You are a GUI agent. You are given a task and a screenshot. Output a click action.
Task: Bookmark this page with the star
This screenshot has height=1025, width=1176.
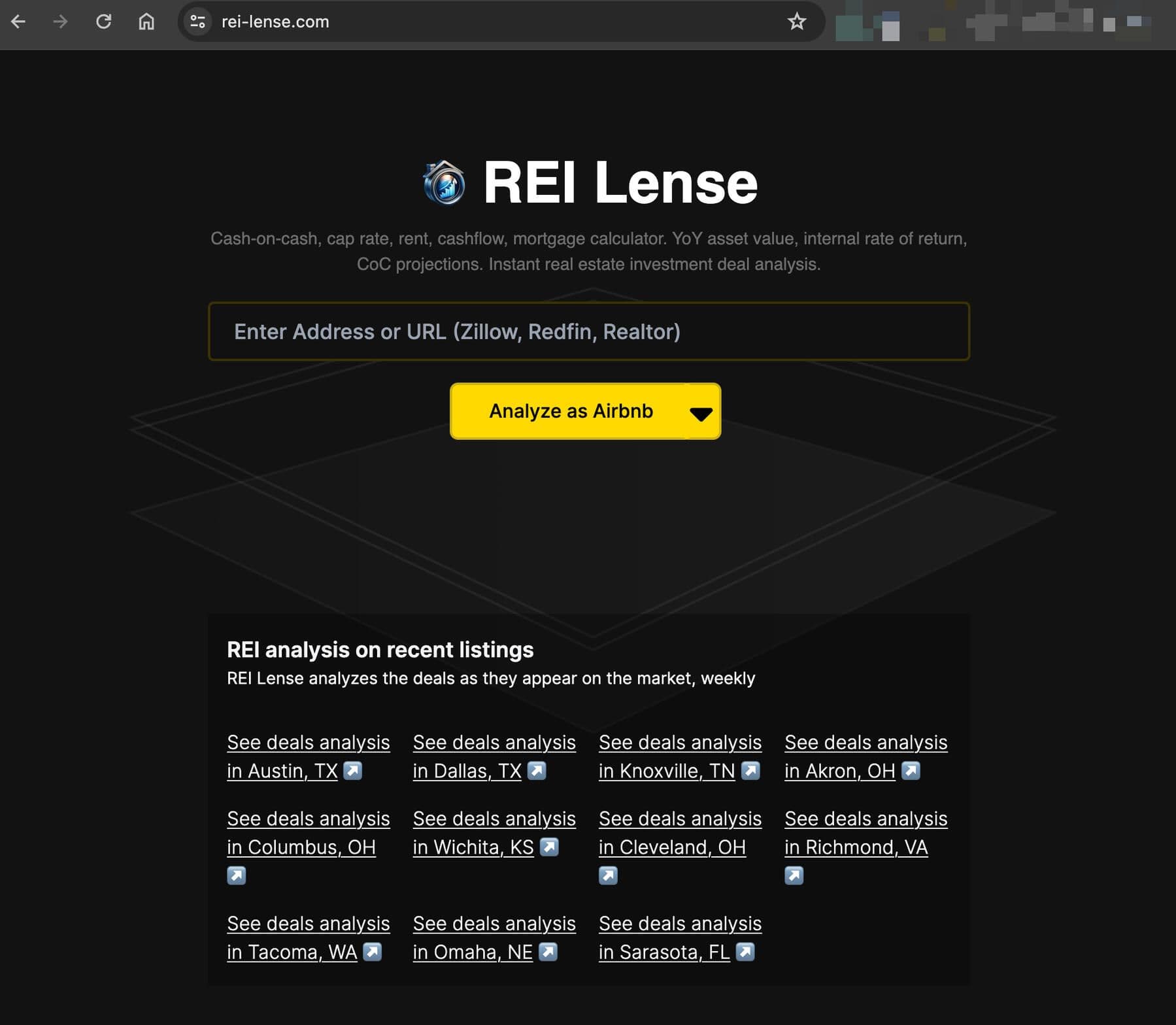pos(796,22)
